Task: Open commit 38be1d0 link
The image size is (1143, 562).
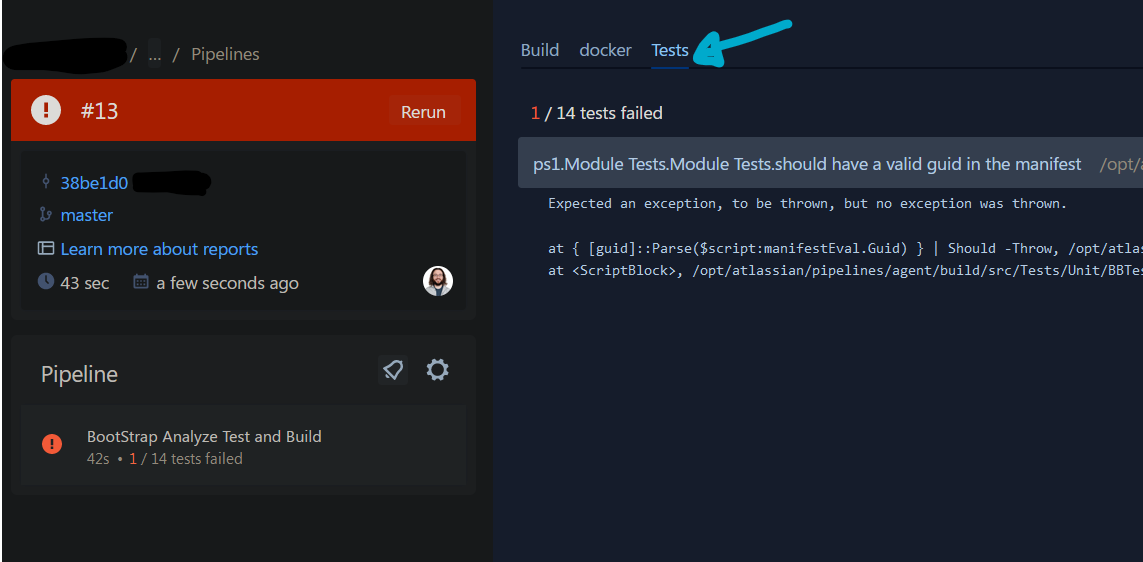Action: pyautogui.click(x=94, y=183)
